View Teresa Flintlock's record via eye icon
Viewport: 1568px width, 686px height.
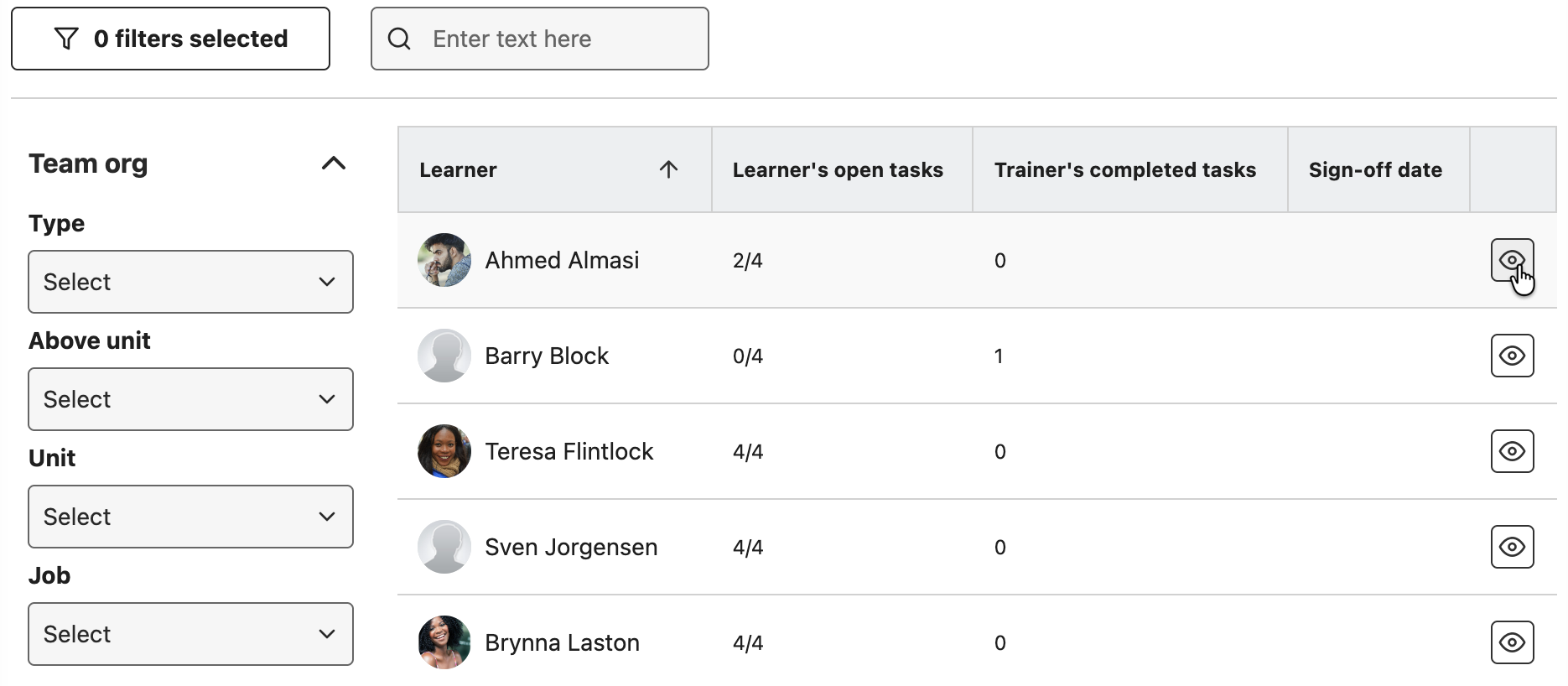1512,451
